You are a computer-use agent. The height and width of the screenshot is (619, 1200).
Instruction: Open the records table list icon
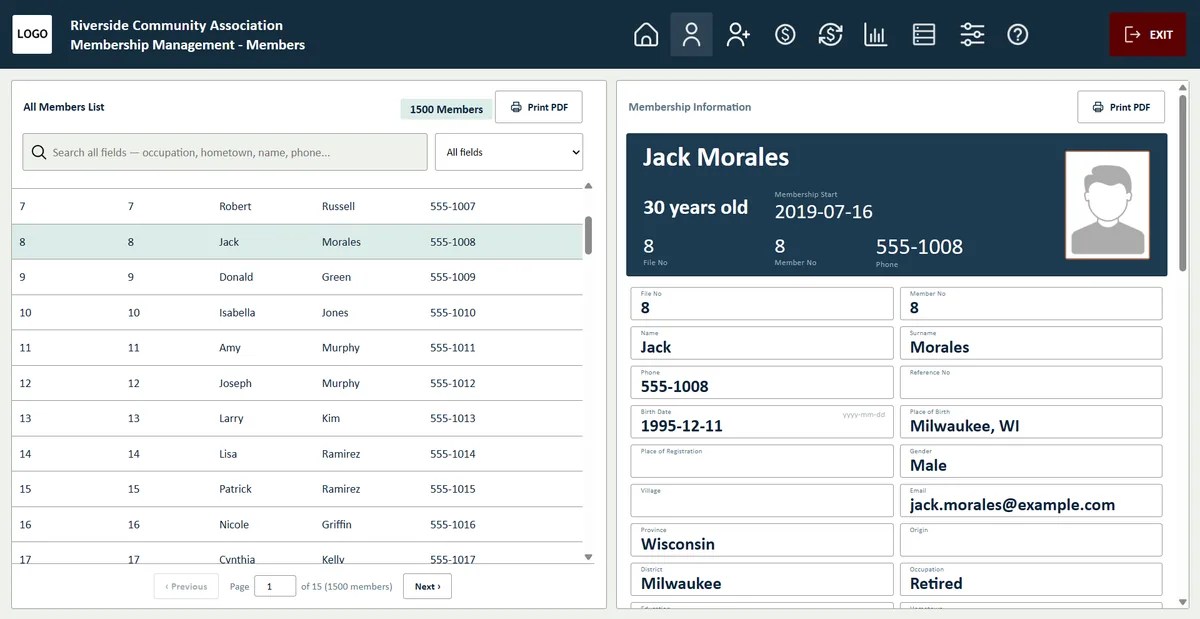(924, 35)
